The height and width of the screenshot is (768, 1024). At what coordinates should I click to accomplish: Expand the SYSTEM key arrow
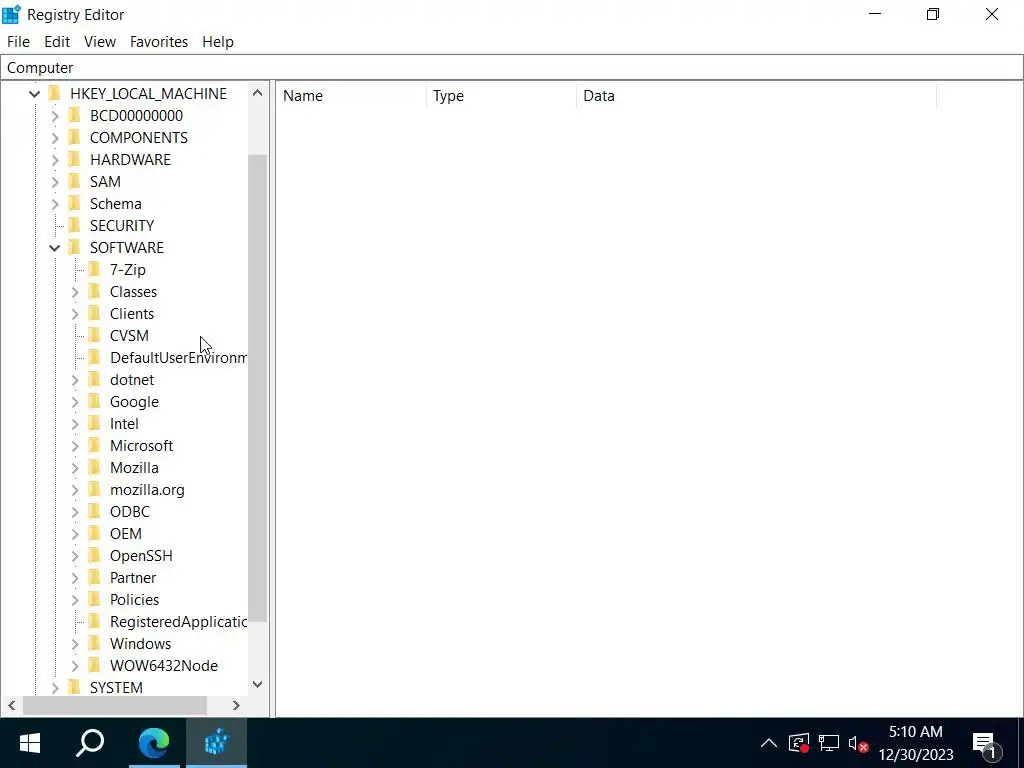(x=55, y=688)
